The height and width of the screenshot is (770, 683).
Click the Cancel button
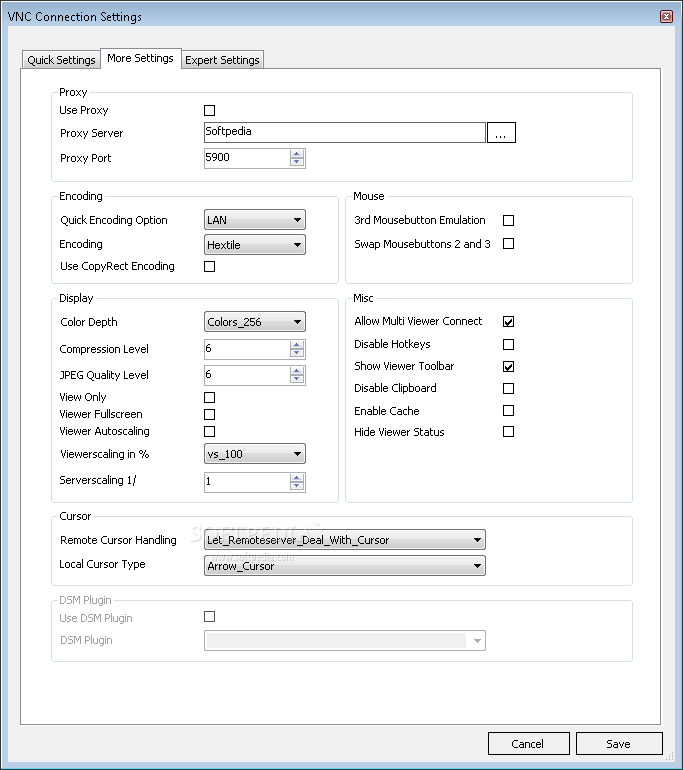(x=529, y=744)
